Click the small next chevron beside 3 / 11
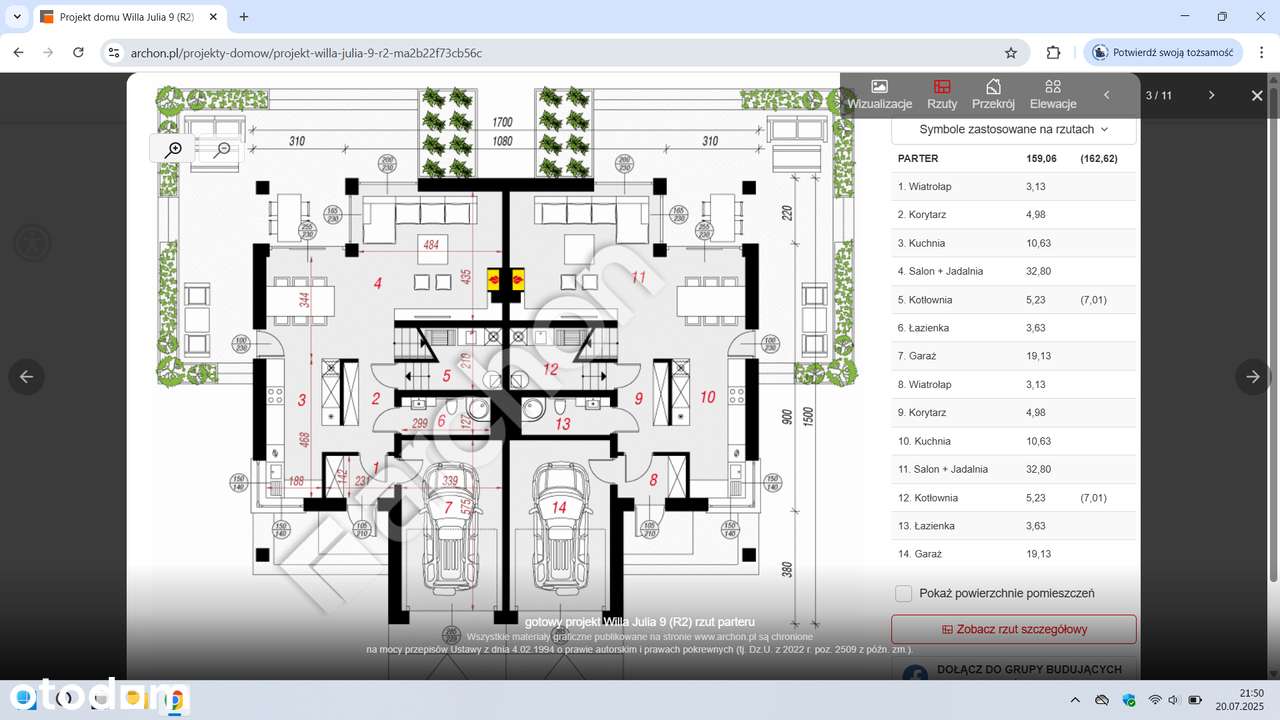The width and height of the screenshot is (1280, 720). point(1211,95)
